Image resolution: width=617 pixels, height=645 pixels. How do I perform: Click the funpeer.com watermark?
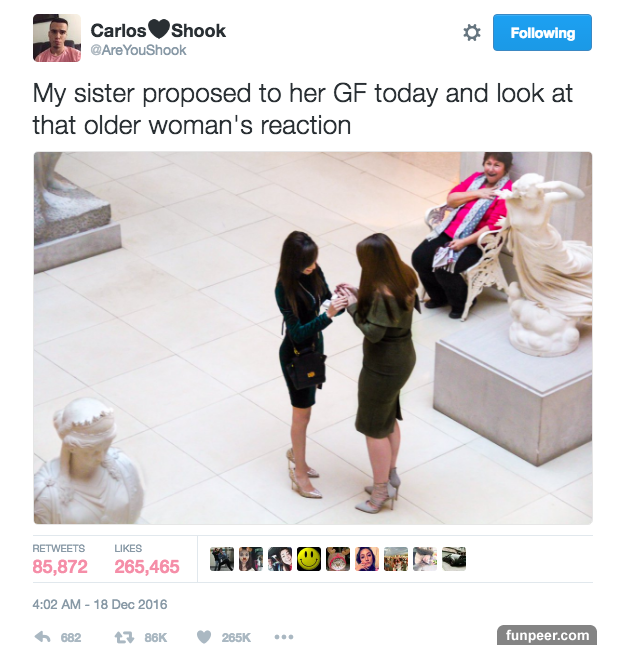[547, 635]
